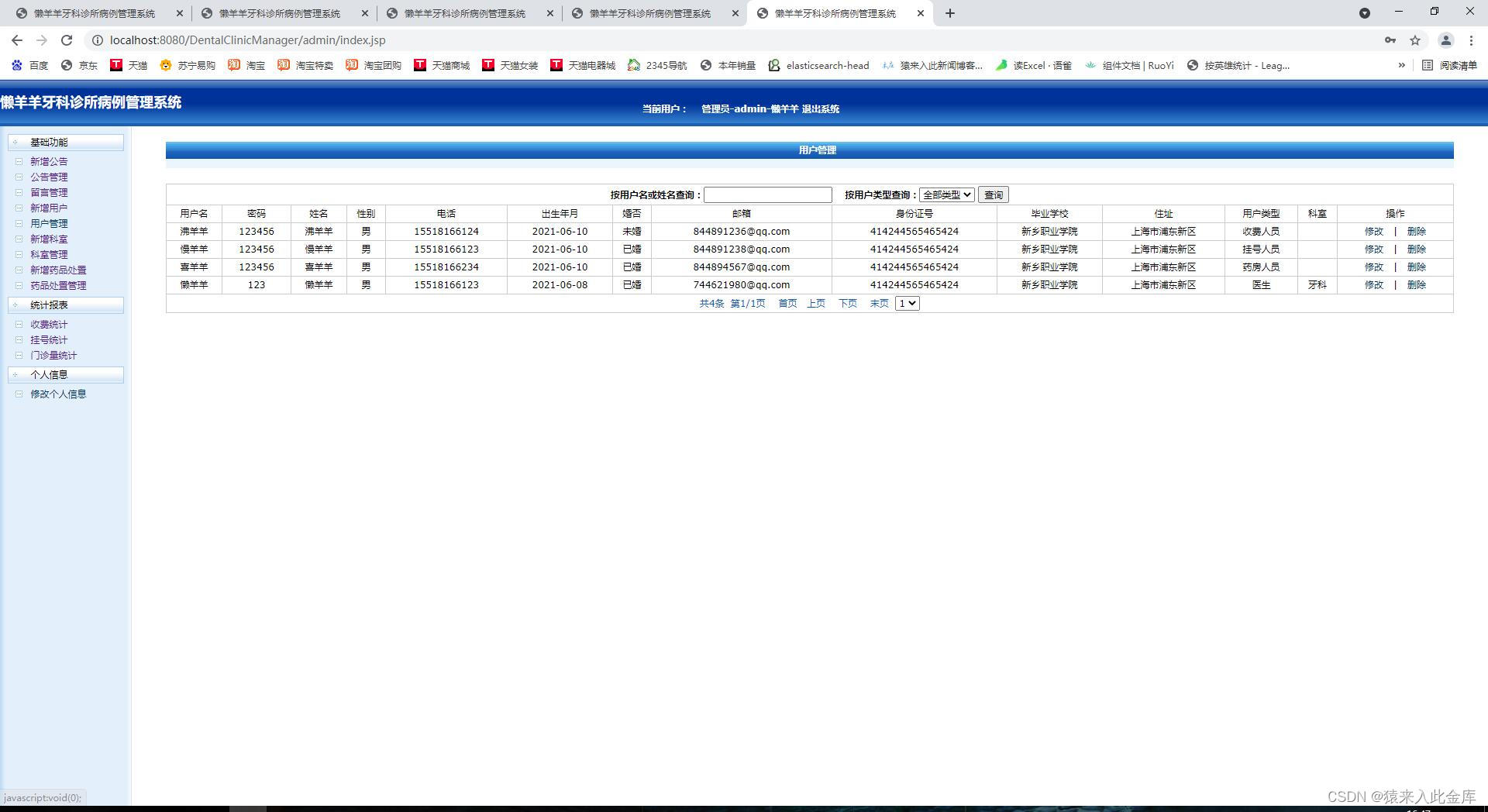
Task: Open 用户管理 in sidebar
Action: coord(49,223)
